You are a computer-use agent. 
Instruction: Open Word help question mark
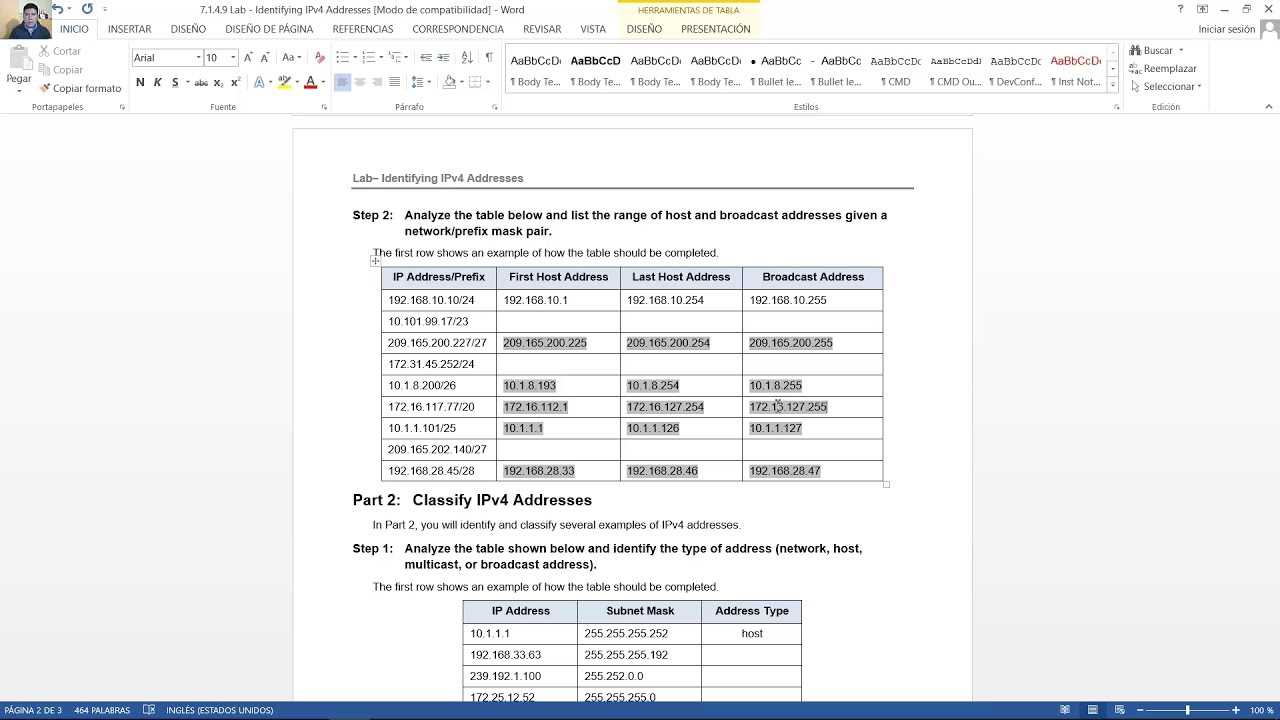[x=1180, y=9]
